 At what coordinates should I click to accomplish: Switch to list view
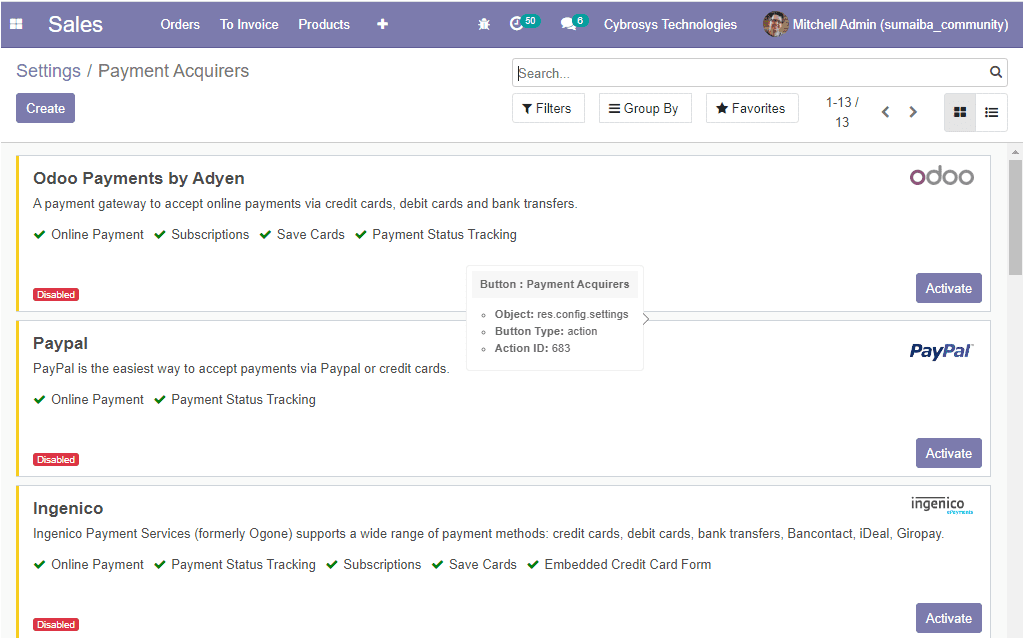pyautogui.click(x=991, y=112)
